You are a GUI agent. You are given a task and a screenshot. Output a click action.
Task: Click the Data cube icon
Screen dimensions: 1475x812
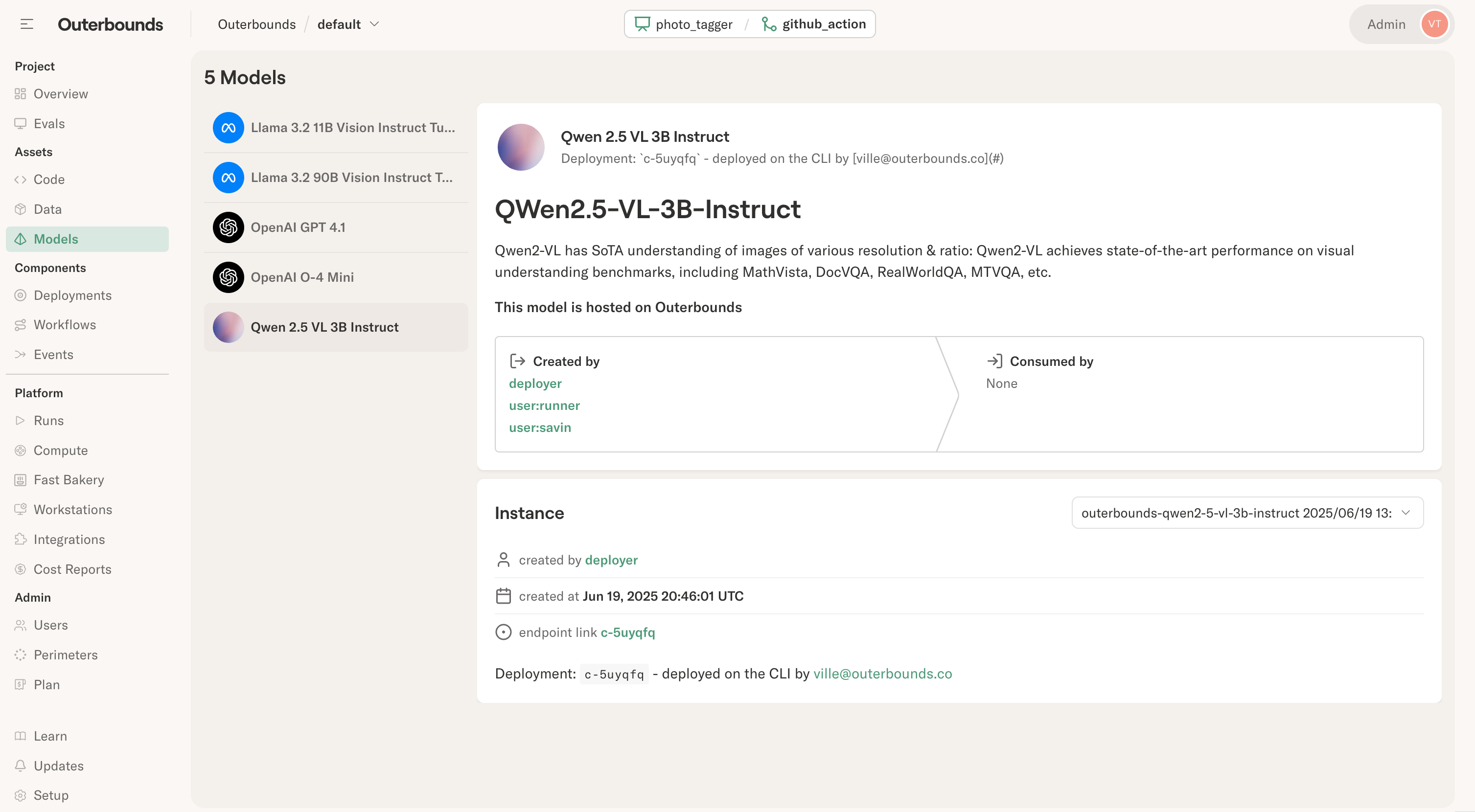21,209
